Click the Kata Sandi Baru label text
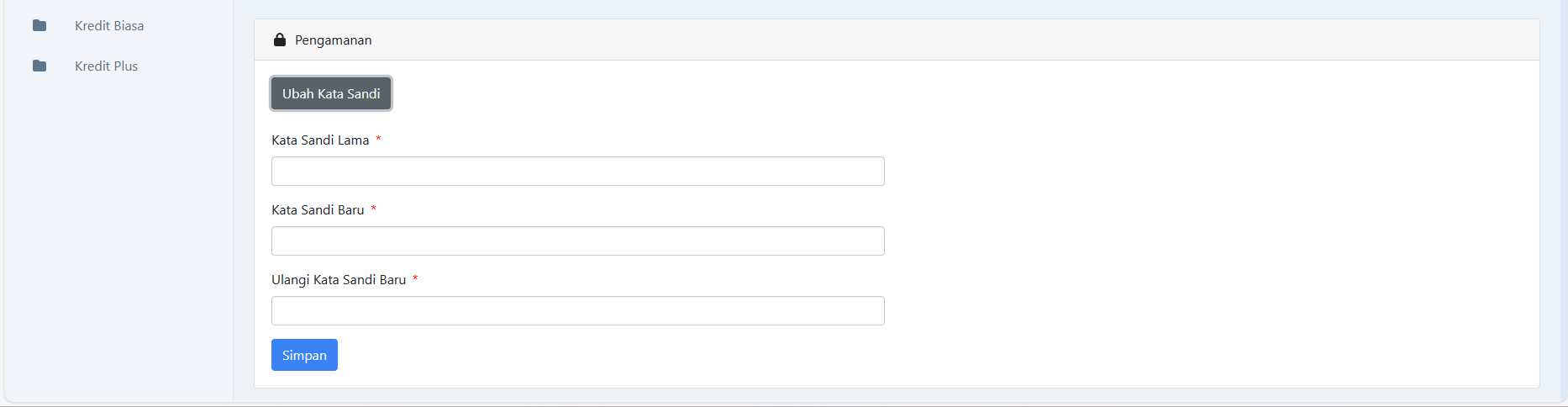 coord(318,210)
